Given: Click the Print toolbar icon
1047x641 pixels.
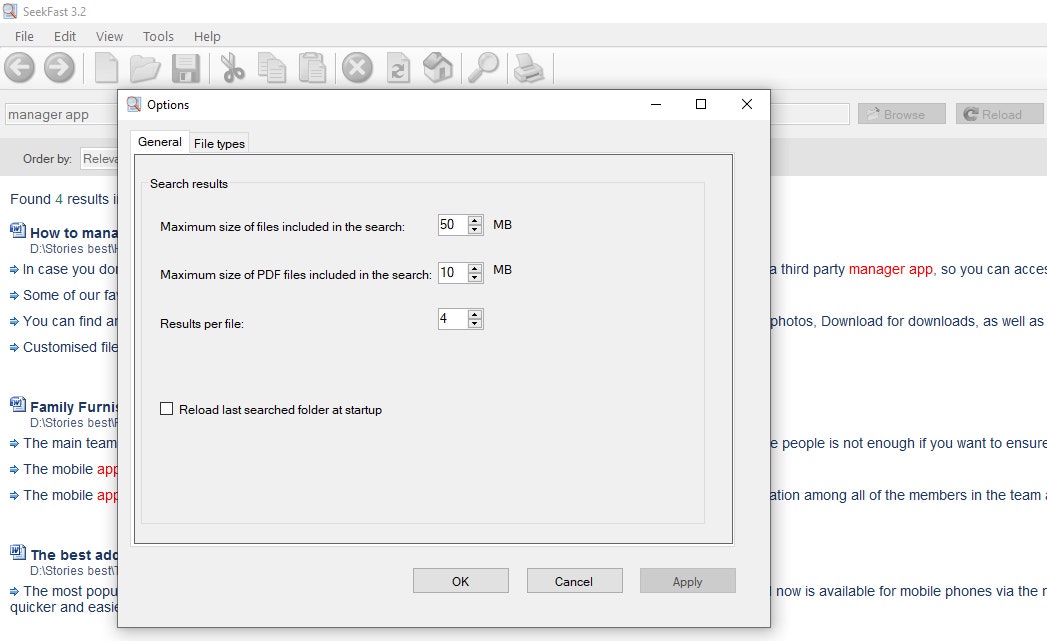Looking at the screenshot, I should (529, 67).
